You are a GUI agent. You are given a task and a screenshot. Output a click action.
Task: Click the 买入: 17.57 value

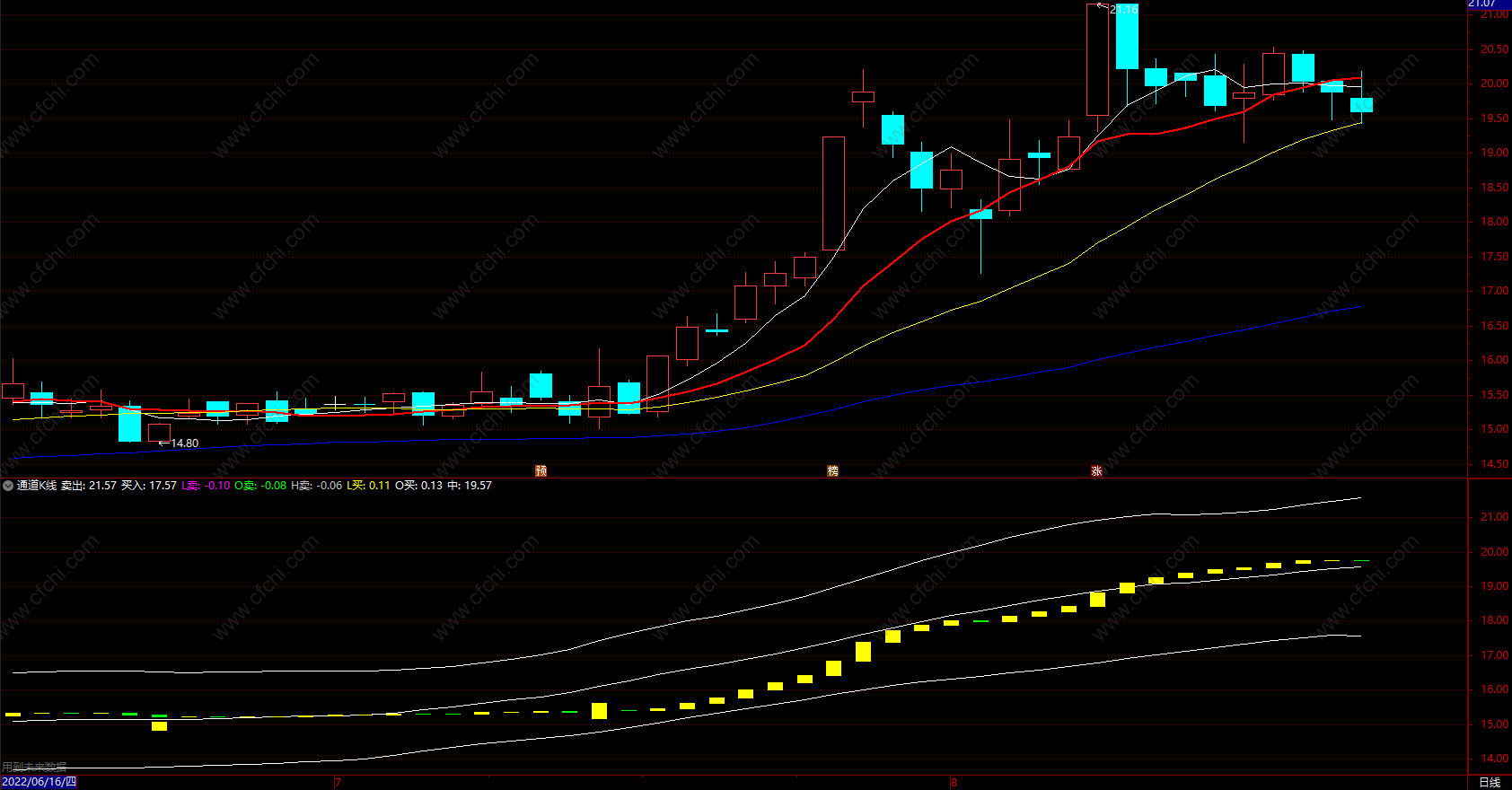(x=149, y=486)
